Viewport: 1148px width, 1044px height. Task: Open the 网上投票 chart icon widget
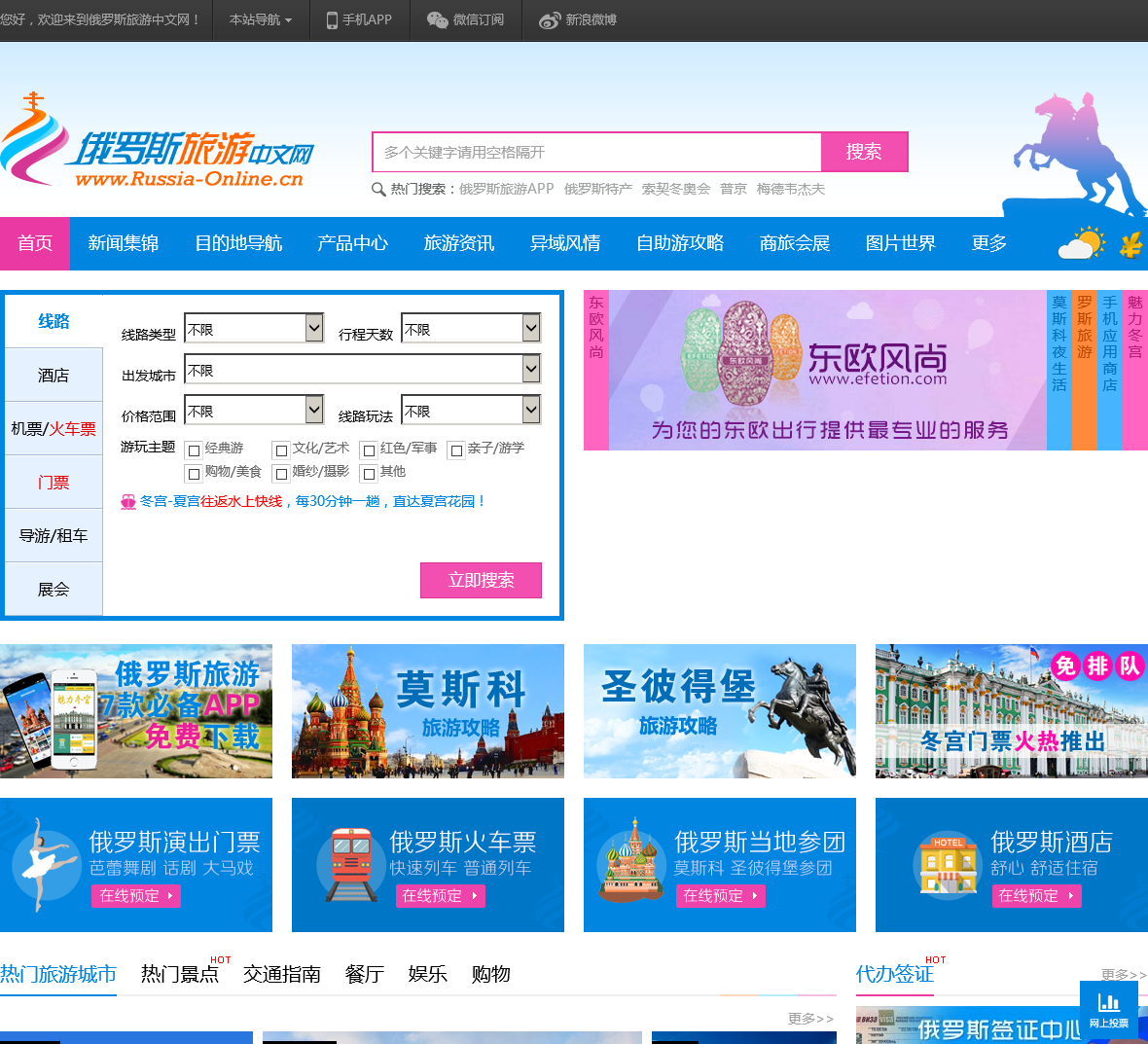coord(1108,1008)
